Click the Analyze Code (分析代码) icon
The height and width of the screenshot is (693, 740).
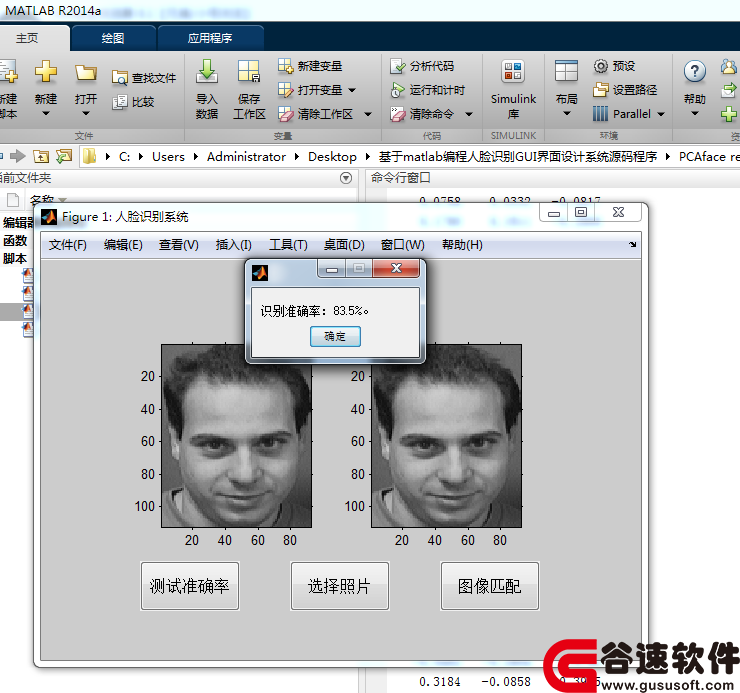point(397,66)
